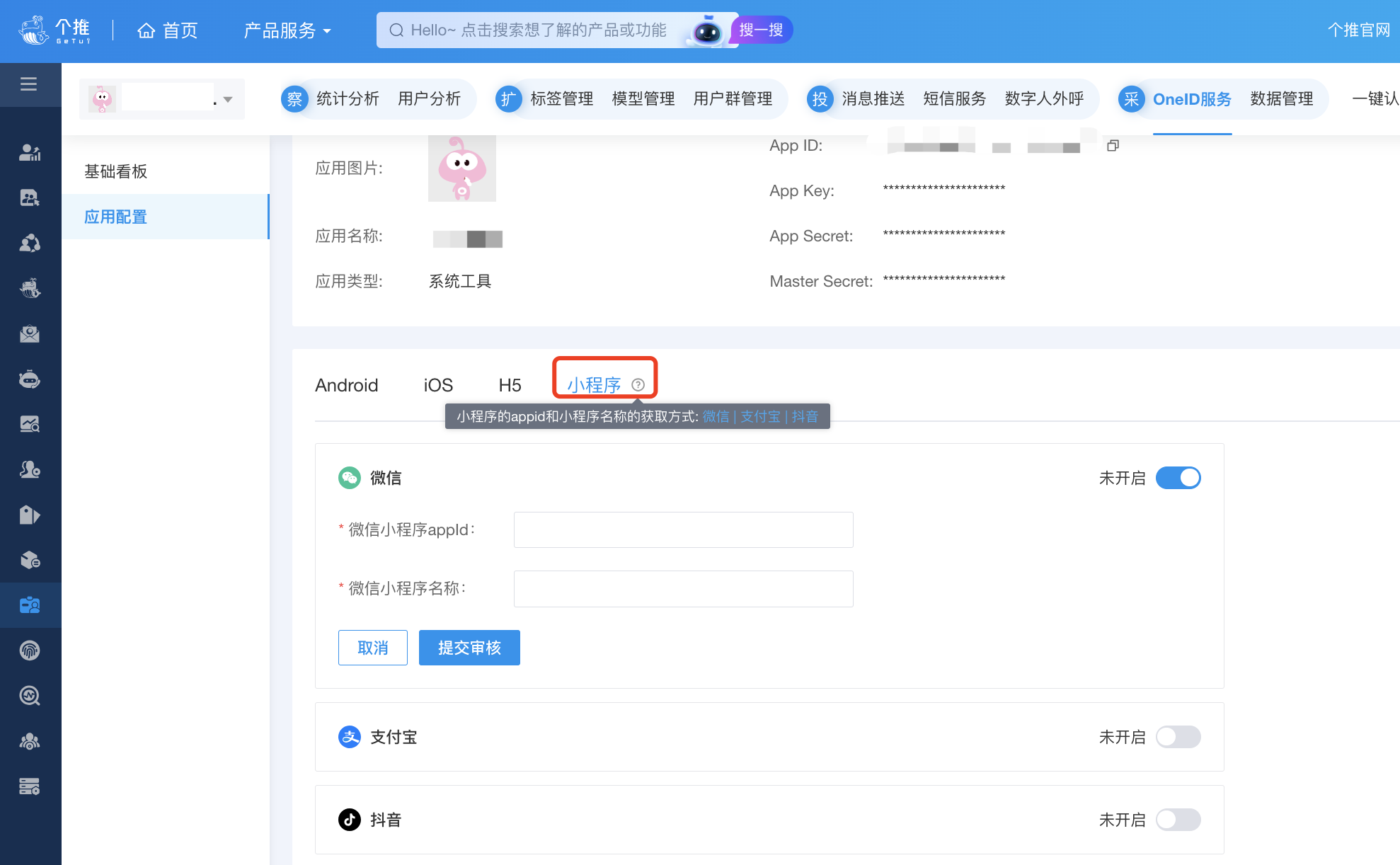Open the hamburger menu in sidebar

point(28,85)
